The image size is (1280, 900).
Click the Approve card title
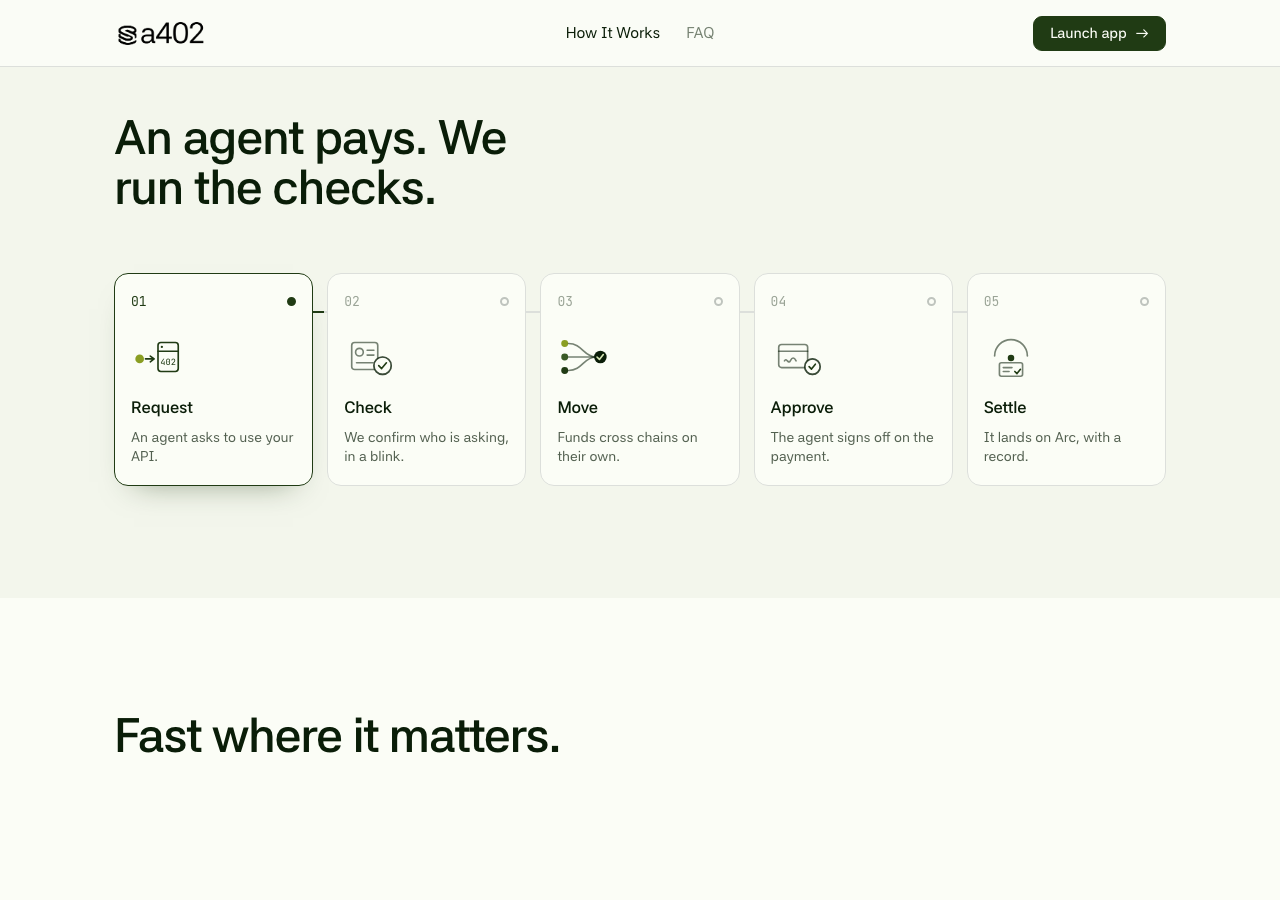[x=802, y=408]
